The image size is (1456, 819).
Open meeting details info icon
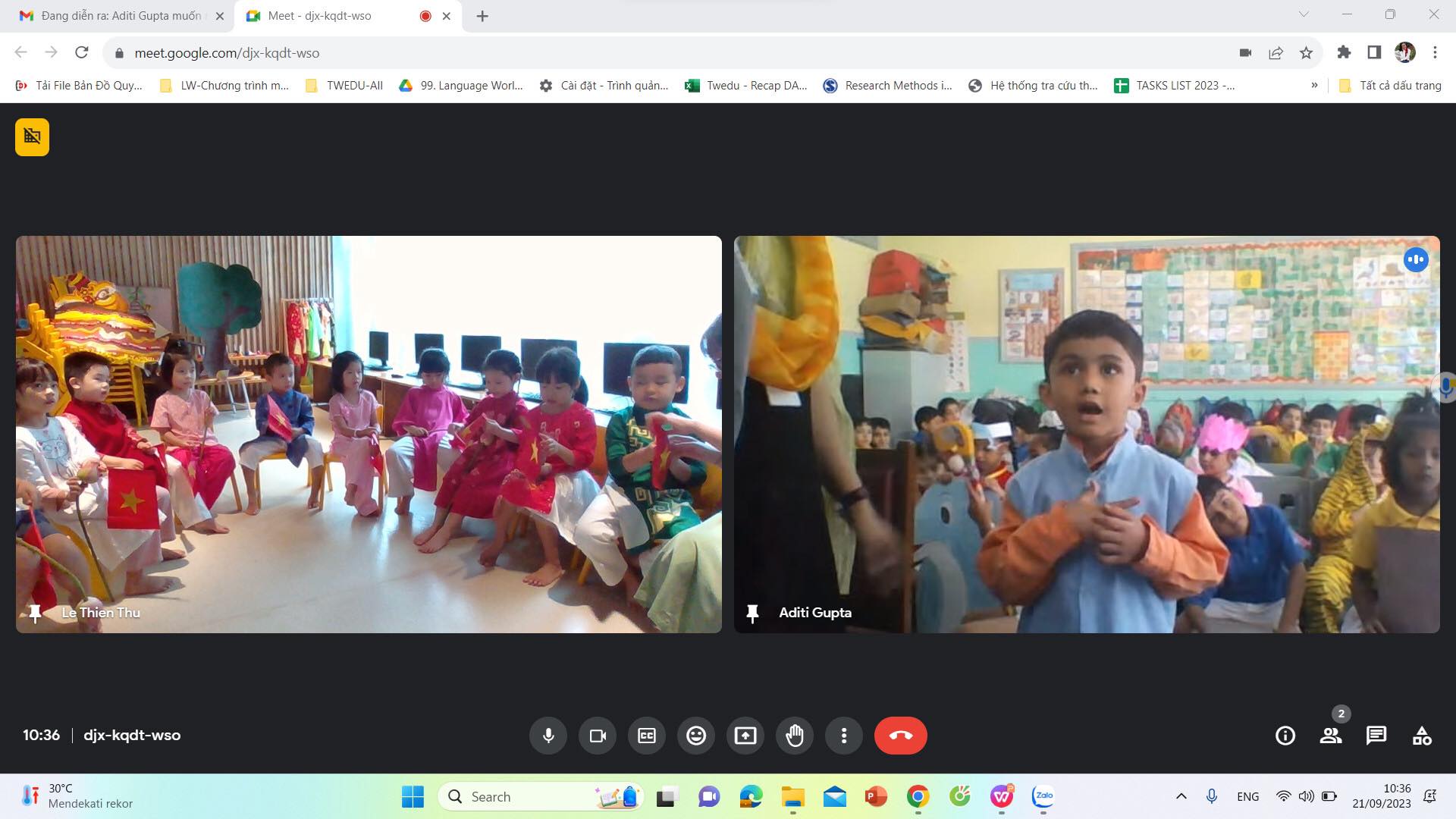click(x=1285, y=736)
